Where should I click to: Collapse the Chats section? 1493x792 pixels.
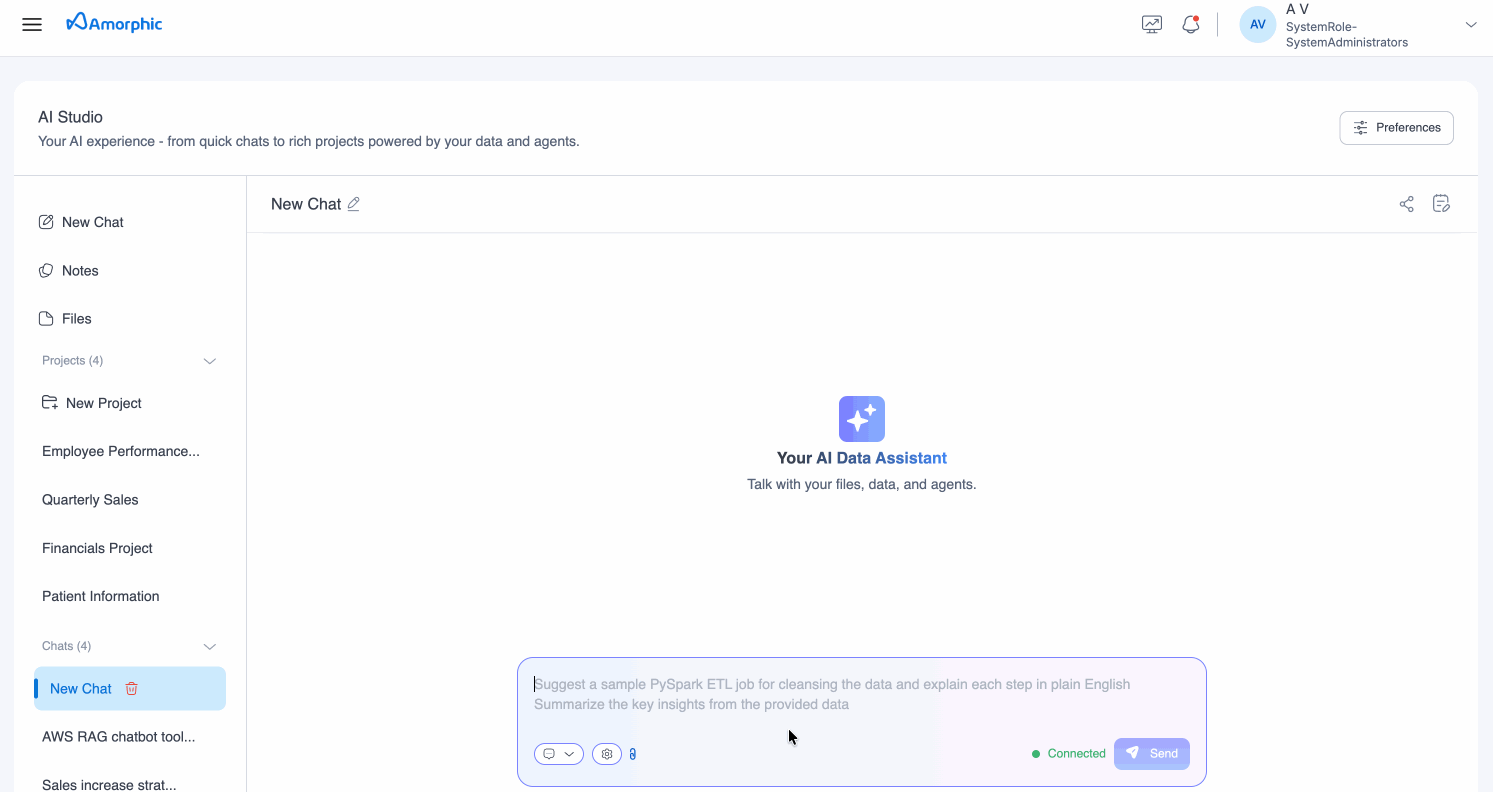click(210, 646)
